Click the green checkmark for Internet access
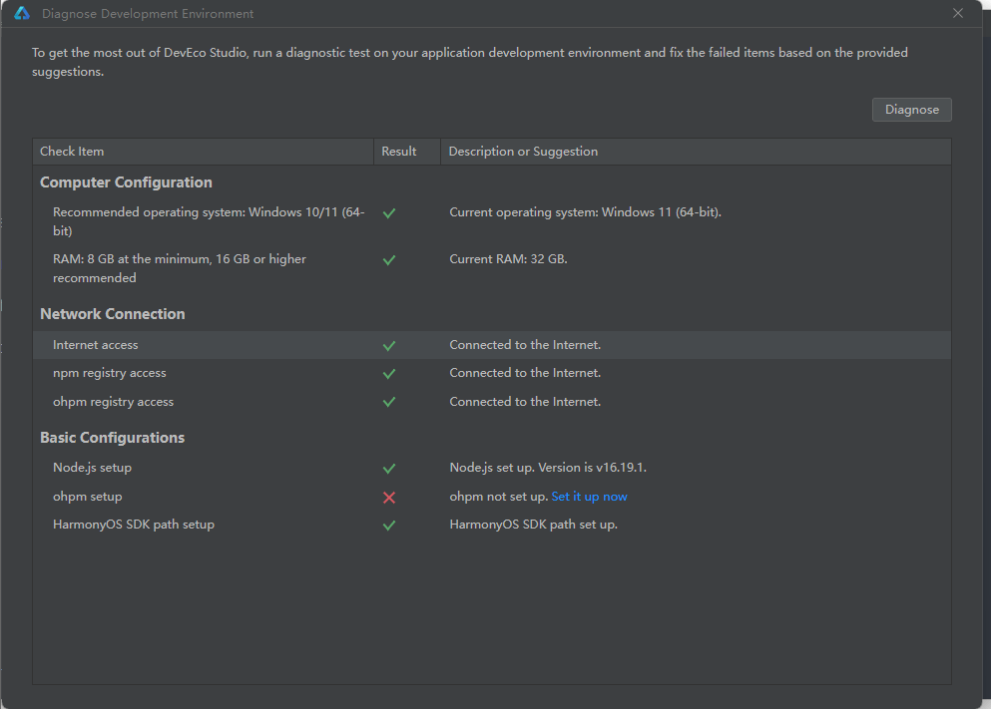Viewport: 991px width, 709px height. pos(389,346)
